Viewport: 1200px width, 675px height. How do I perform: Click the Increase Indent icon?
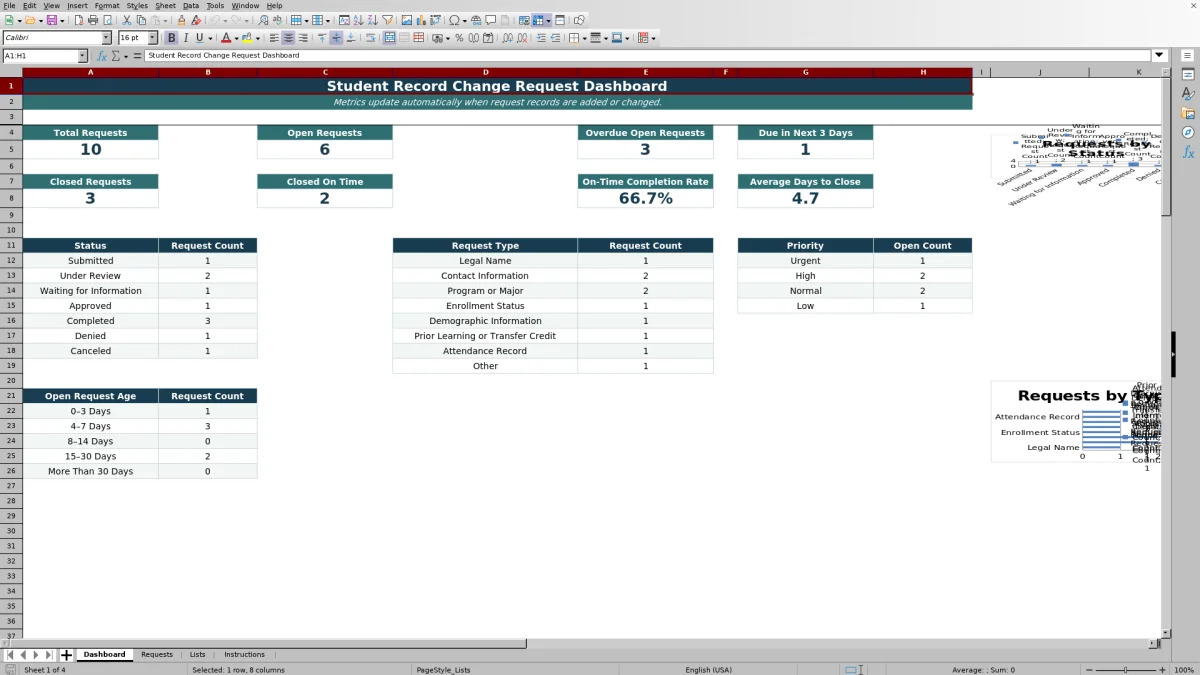point(541,38)
